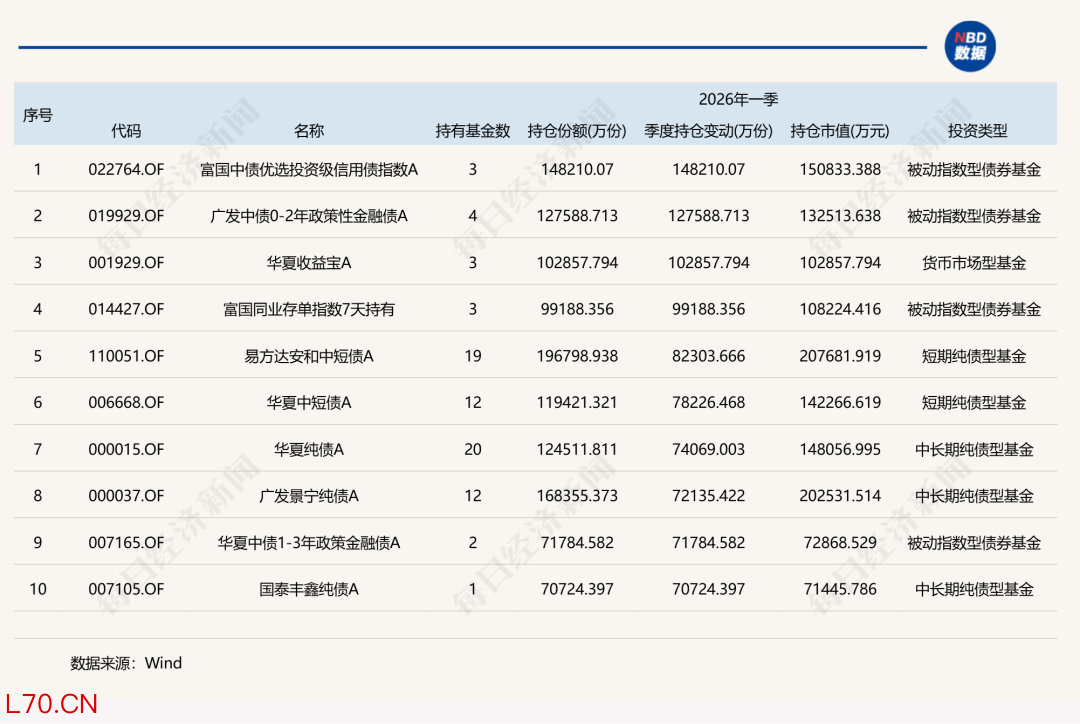Viewport: 1080px width, 724px height.
Task: Click fund code 014427.OF
Action: pos(126,310)
